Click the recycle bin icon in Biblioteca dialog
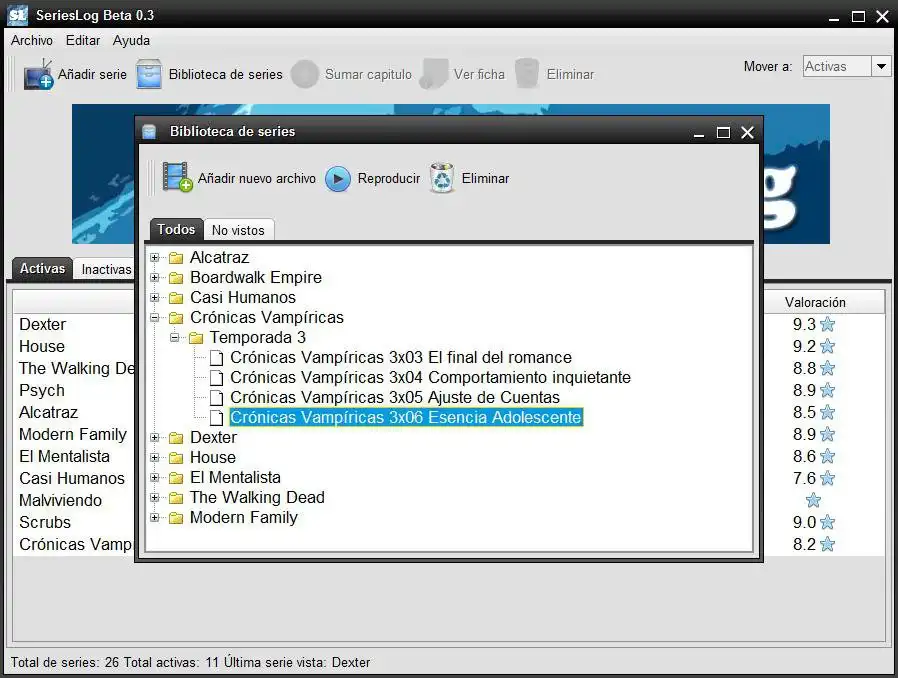 (442, 178)
